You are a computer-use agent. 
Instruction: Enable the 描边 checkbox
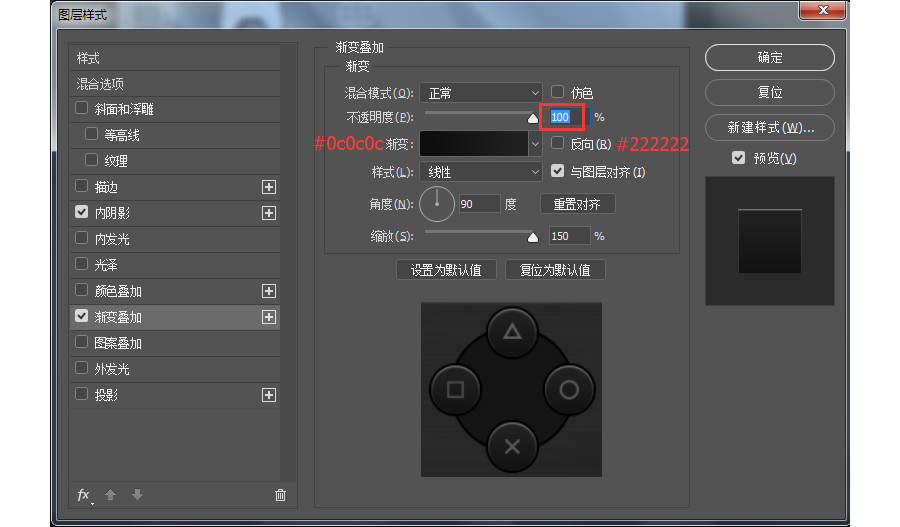coord(82,186)
